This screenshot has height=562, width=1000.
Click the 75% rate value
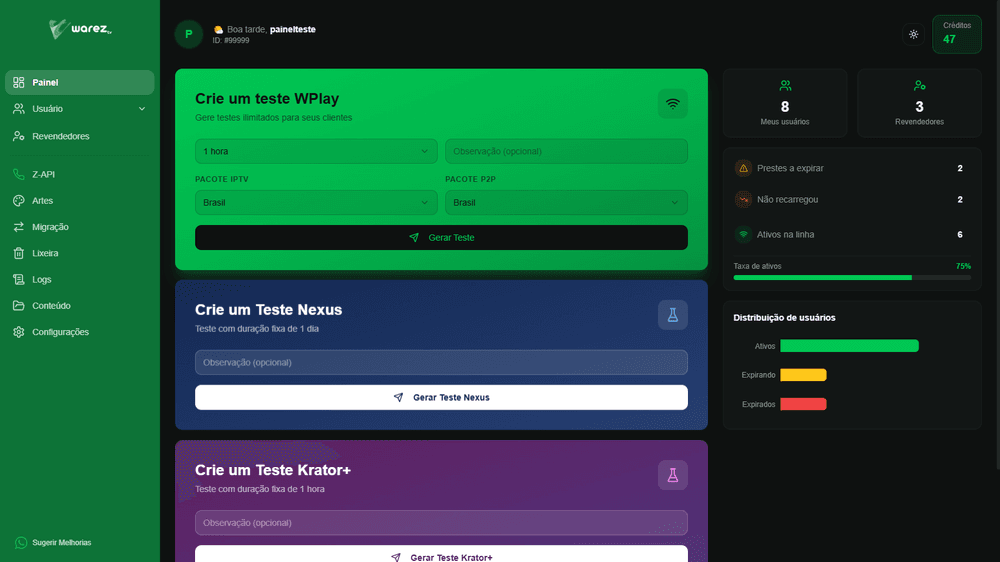pos(963,266)
